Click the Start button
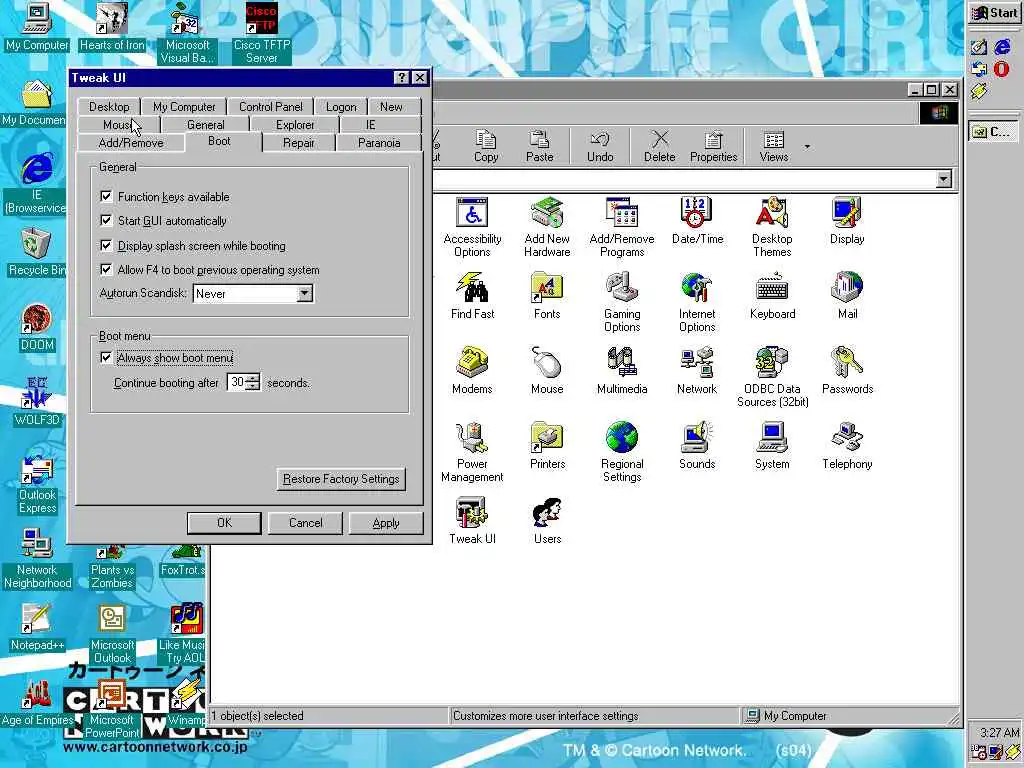This screenshot has width=1024, height=768. (x=995, y=13)
